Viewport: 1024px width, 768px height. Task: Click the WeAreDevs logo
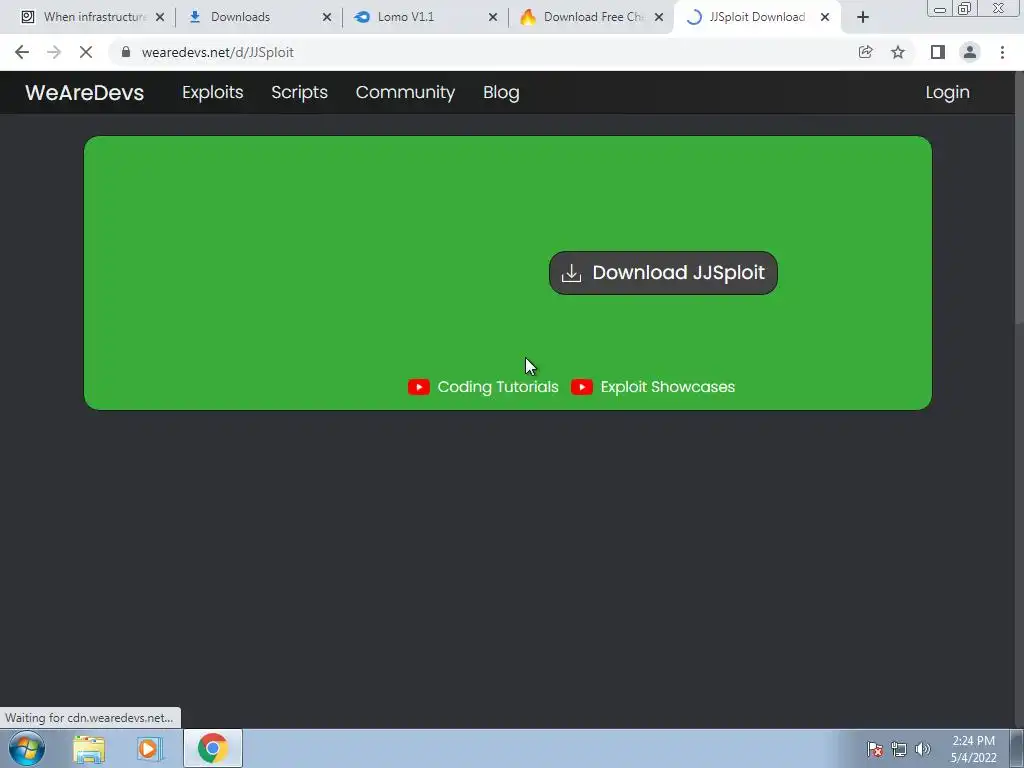pyautogui.click(x=84, y=92)
